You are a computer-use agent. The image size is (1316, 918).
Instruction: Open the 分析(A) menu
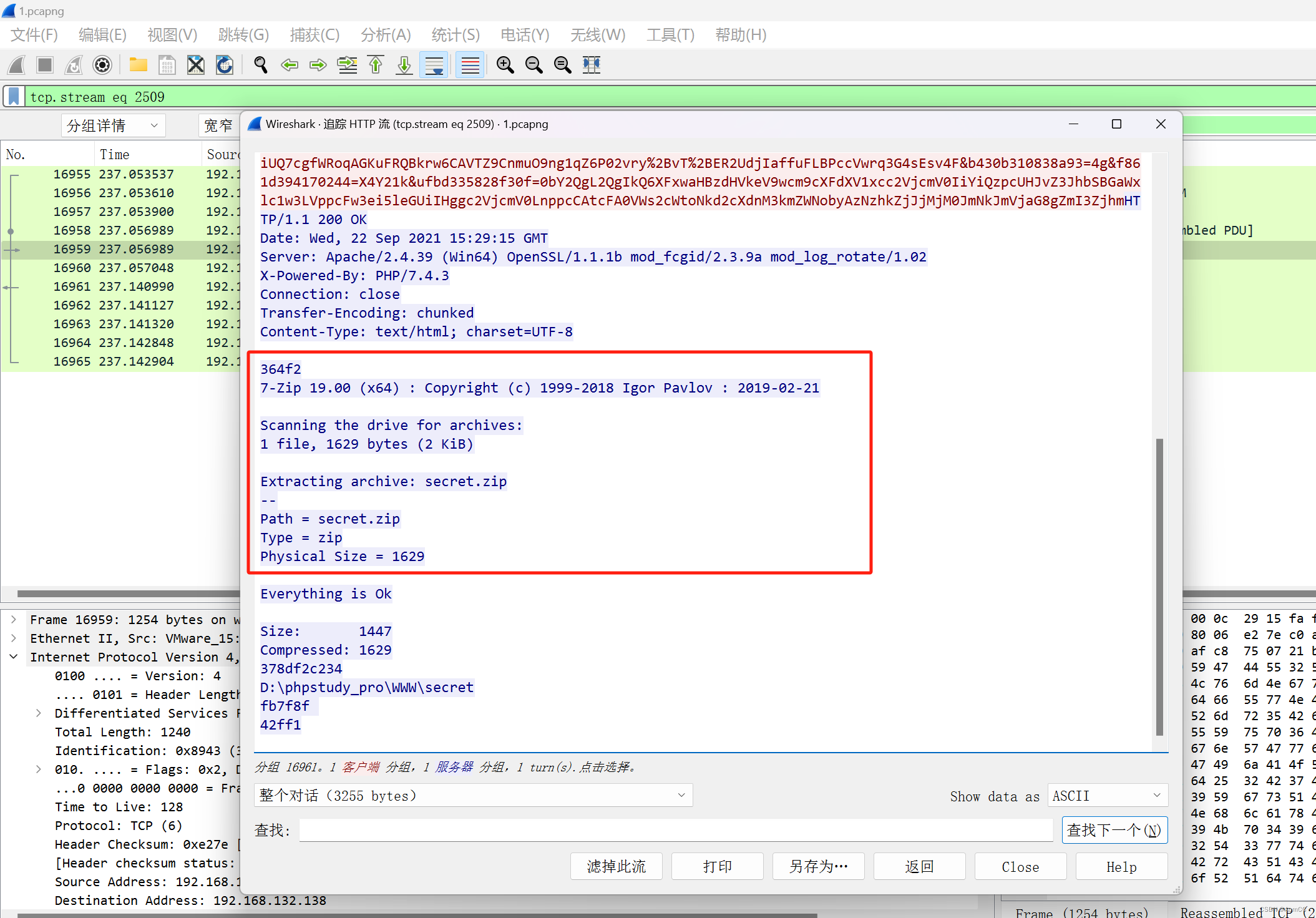pyautogui.click(x=386, y=35)
